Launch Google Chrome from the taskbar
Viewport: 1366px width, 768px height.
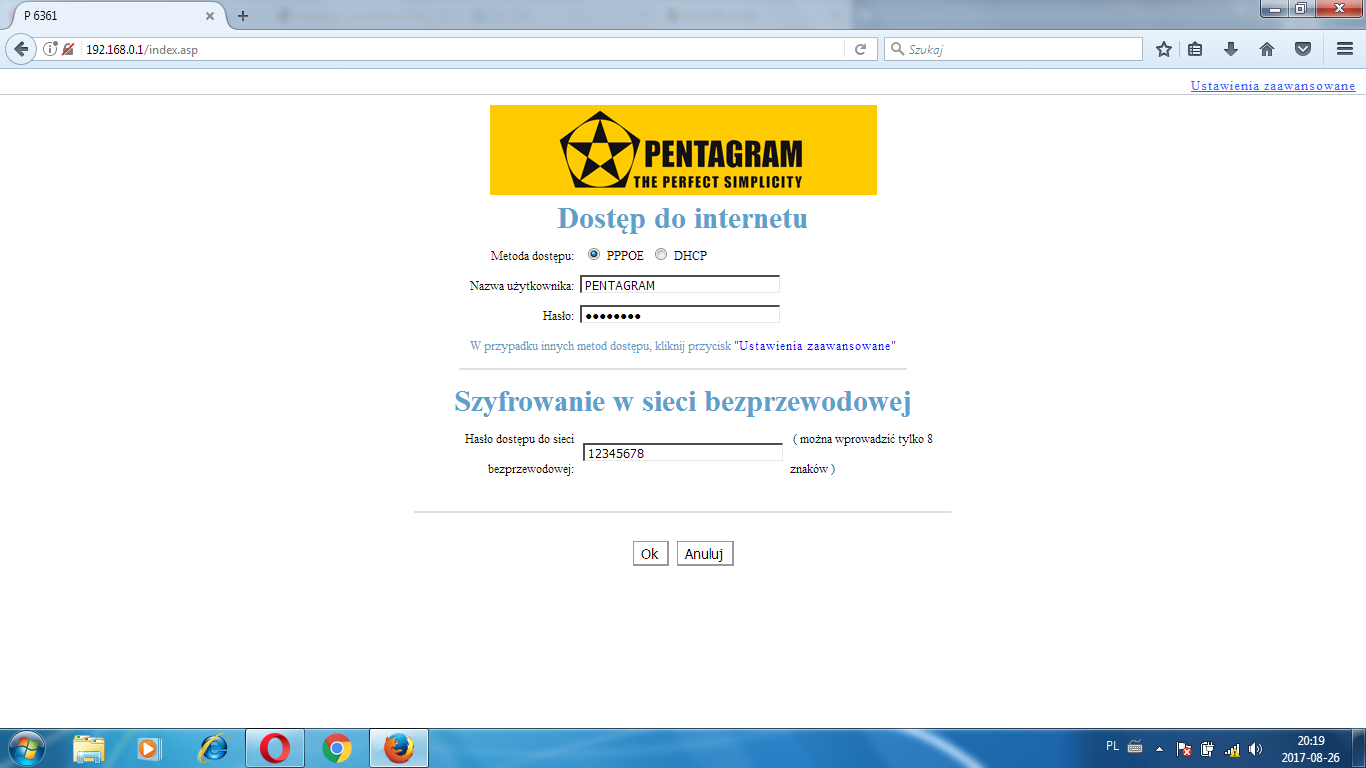pyautogui.click(x=337, y=748)
